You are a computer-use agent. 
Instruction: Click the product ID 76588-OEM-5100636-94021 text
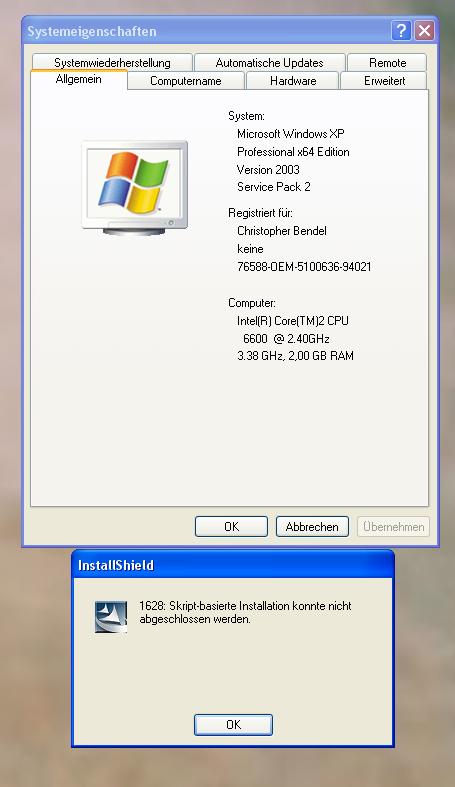pyautogui.click(x=304, y=267)
